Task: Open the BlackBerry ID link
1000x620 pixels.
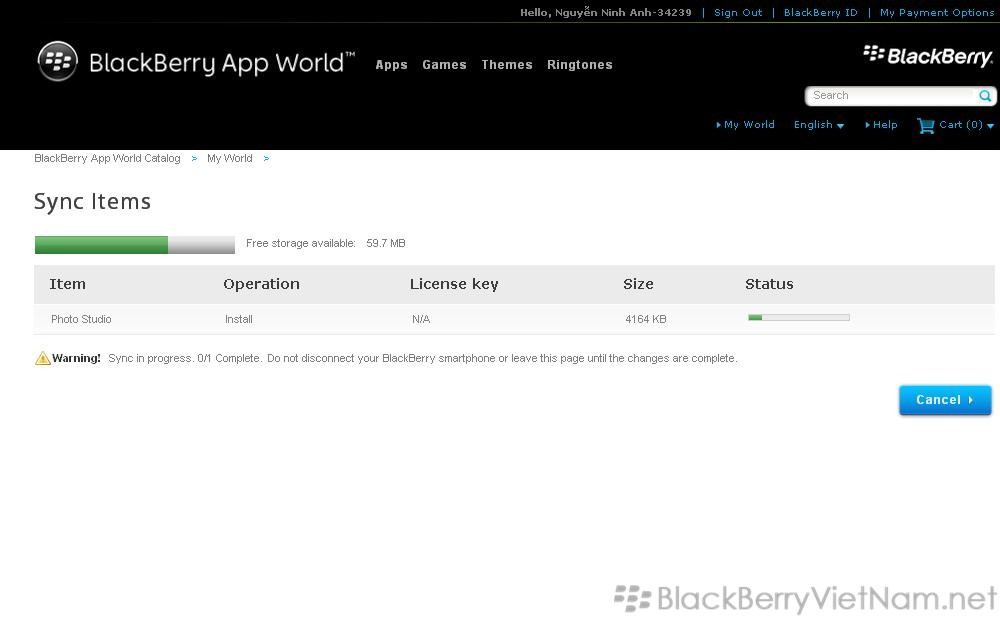Action: tap(821, 12)
